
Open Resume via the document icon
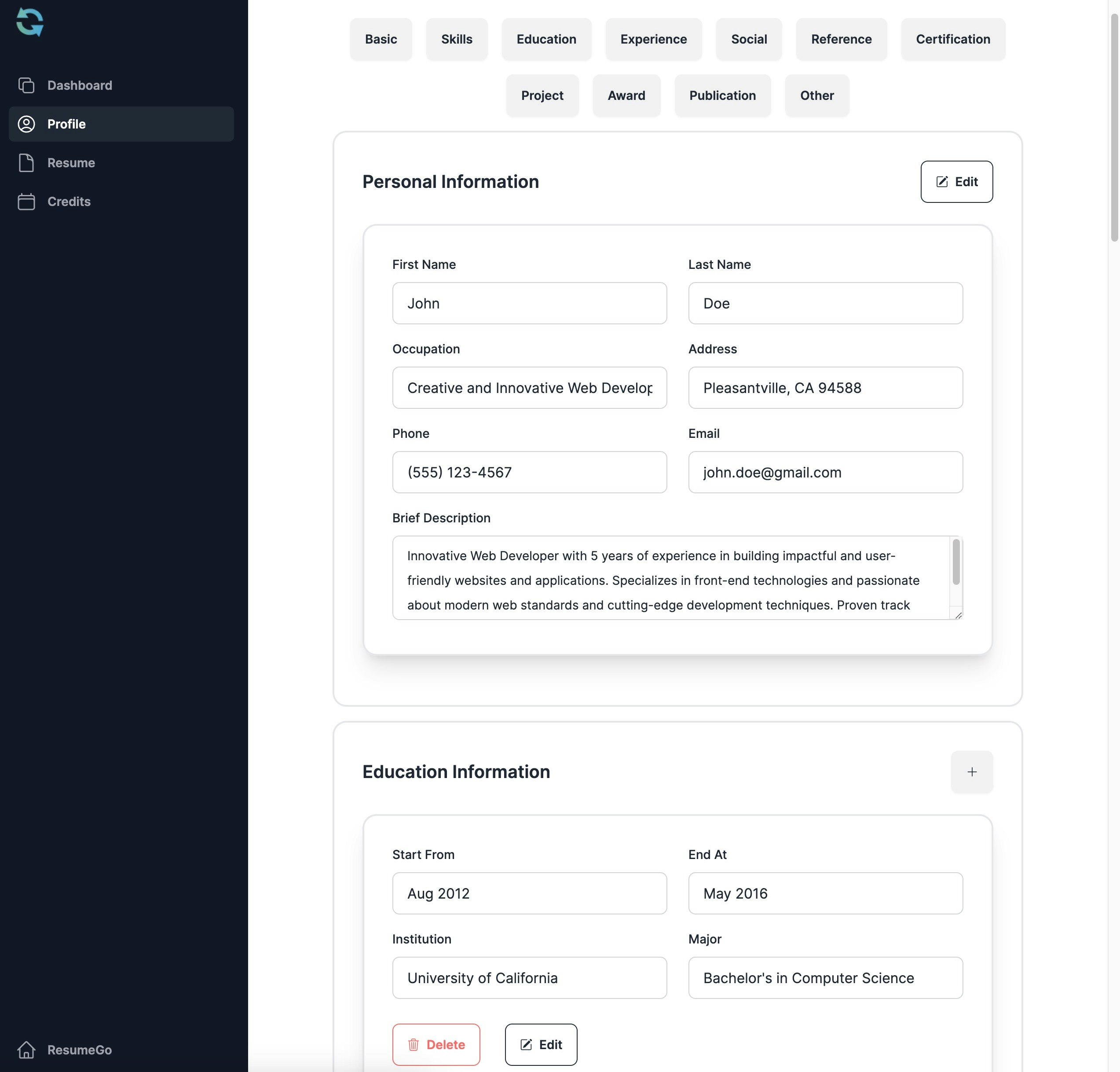(26, 163)
